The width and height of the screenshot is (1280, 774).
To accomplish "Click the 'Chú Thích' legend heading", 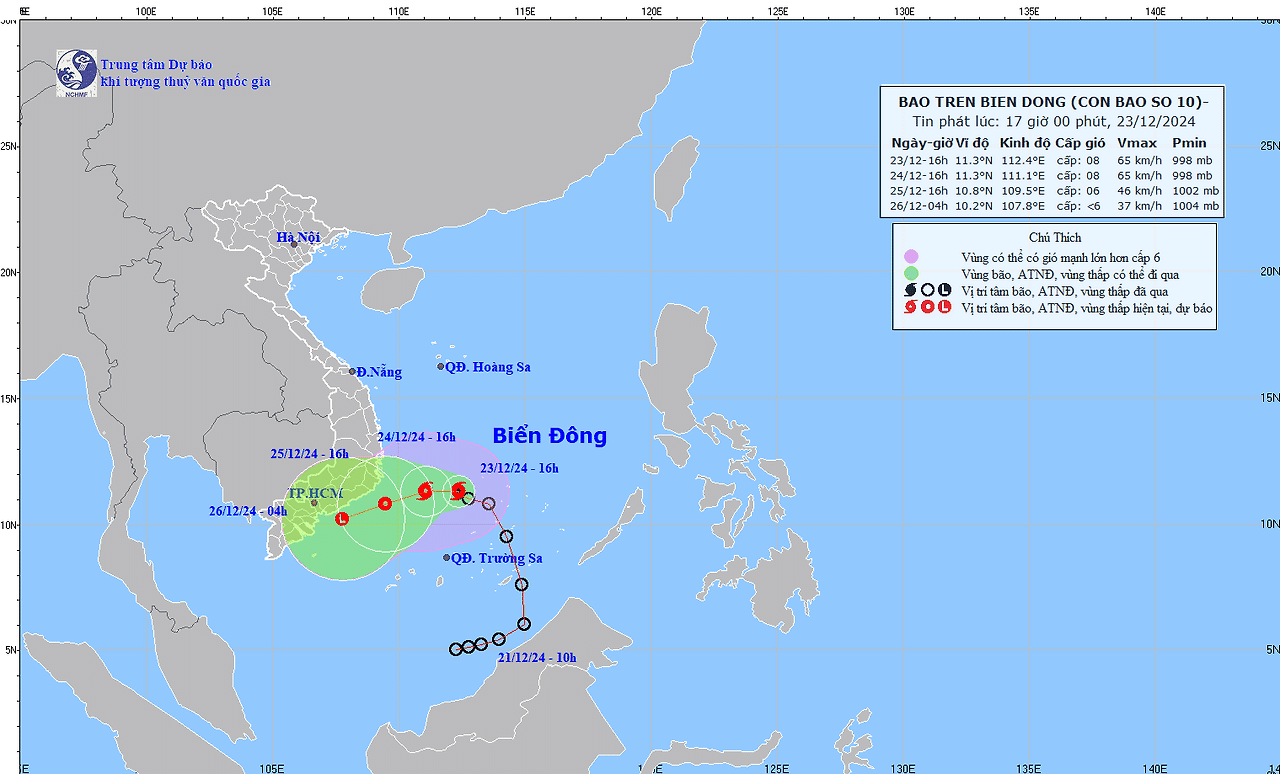I will click(1054, 237).
